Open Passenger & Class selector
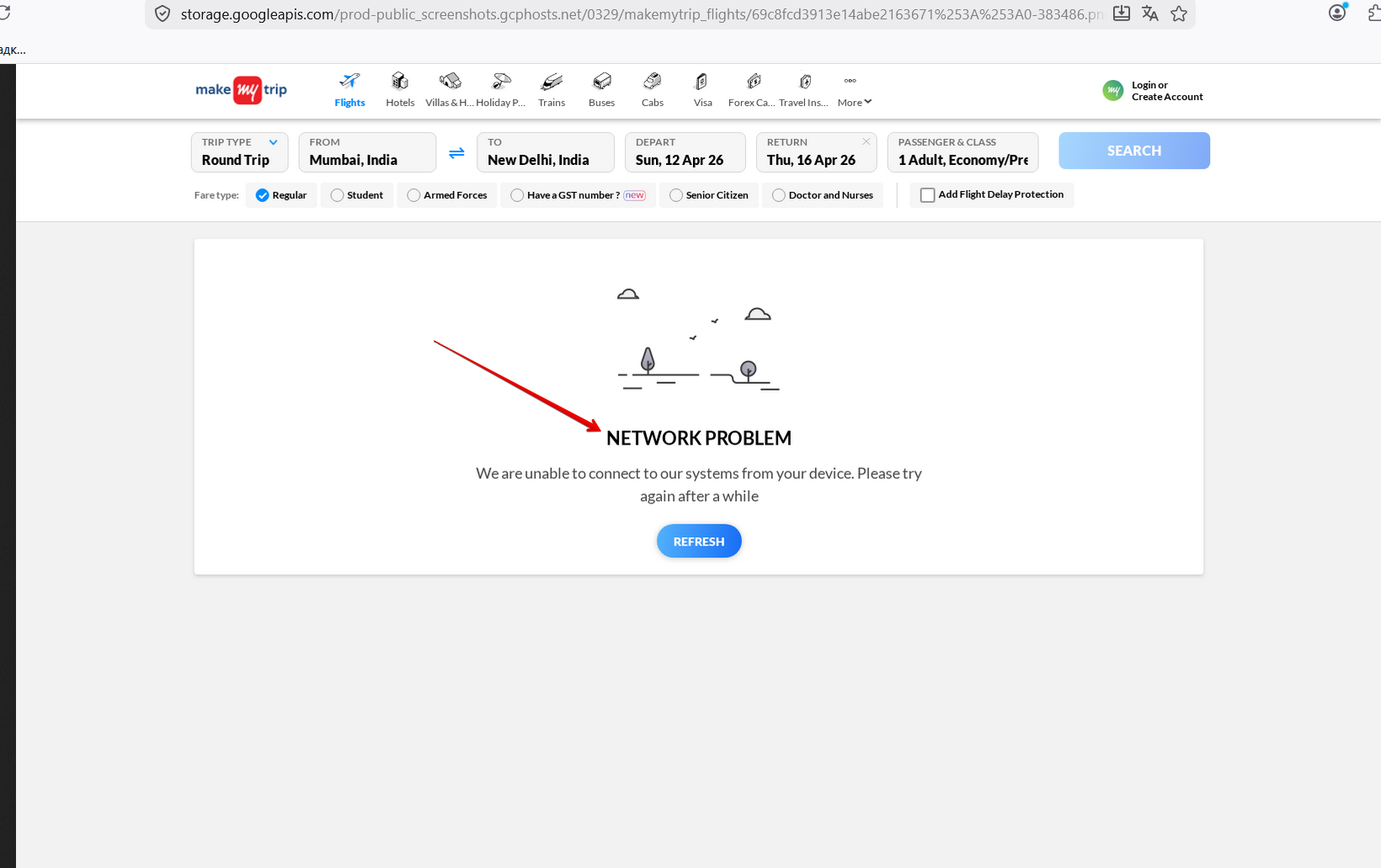The image size is (1381, 868). (962, 152)
